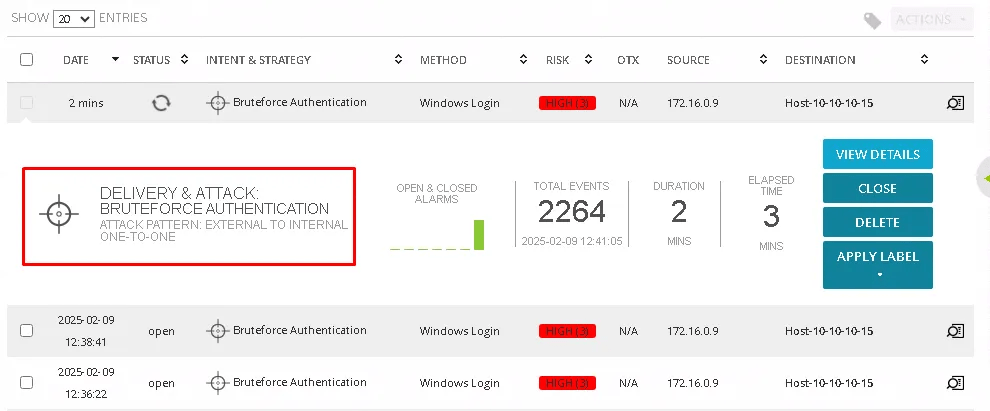Toggle the select-all checkbox in table header
This screenshot has width=990, height=411.
(27, 60)
